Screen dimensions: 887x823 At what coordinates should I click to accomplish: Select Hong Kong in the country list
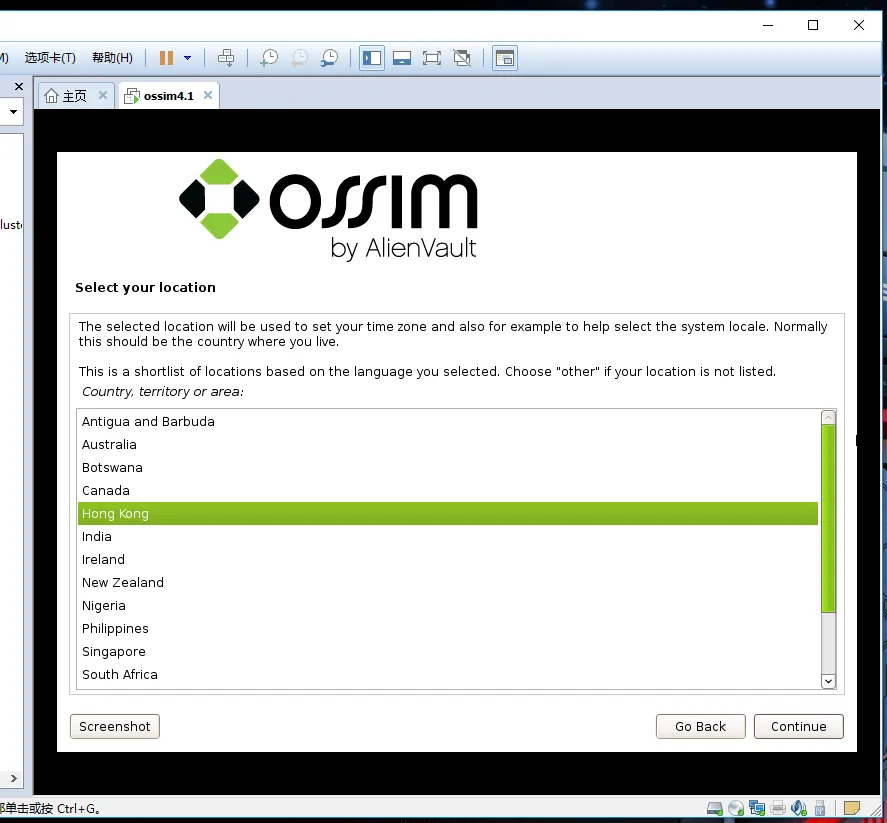[448, 514]
